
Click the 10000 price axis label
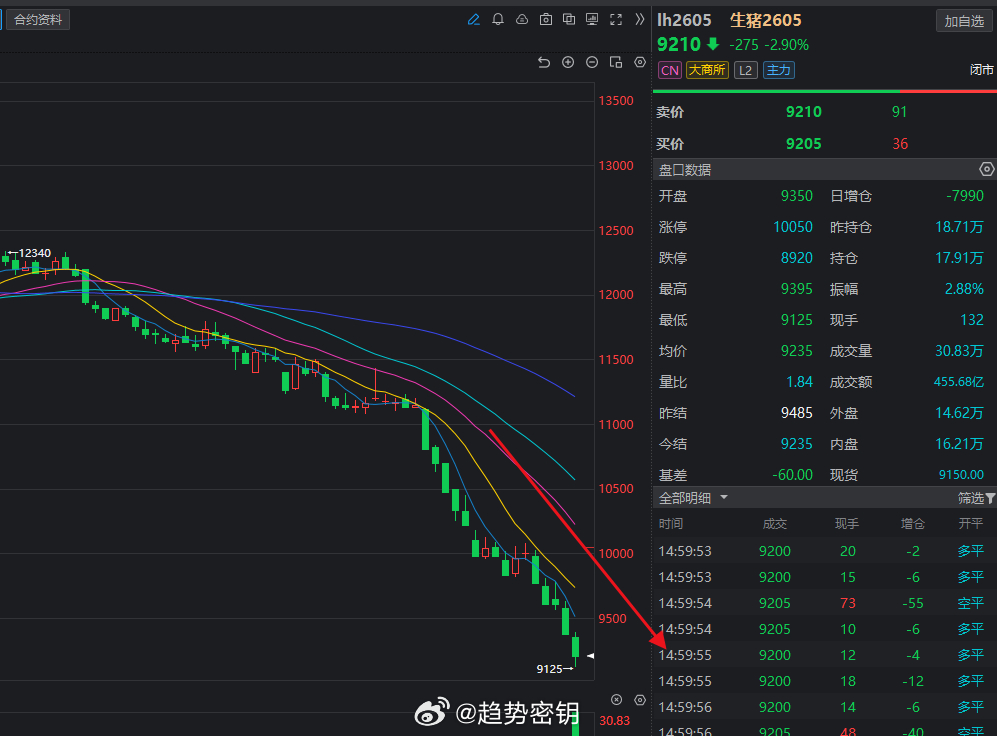(x=615, y=554)
